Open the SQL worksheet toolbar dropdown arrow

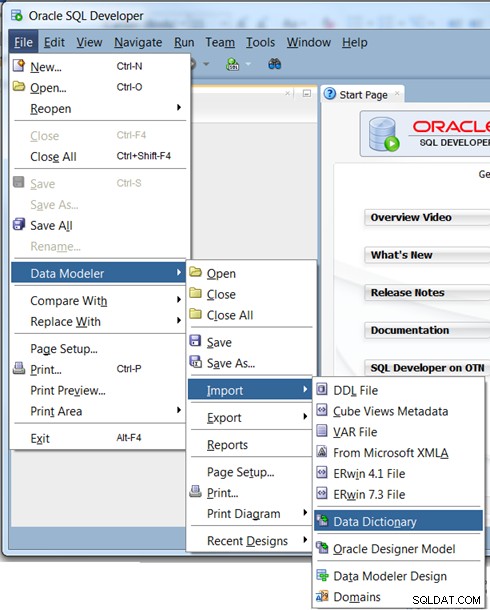point(248,64)
